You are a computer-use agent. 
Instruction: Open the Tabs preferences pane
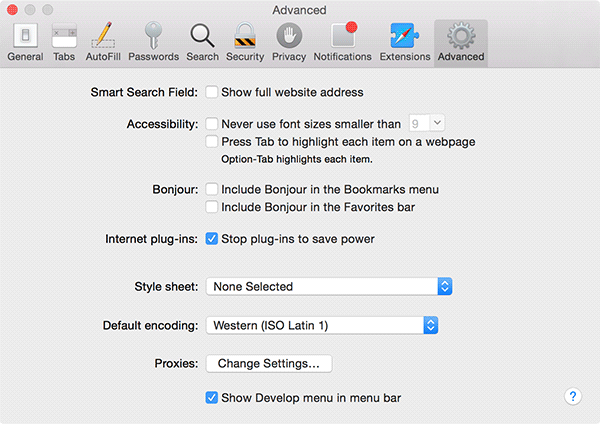click(64, 42)
